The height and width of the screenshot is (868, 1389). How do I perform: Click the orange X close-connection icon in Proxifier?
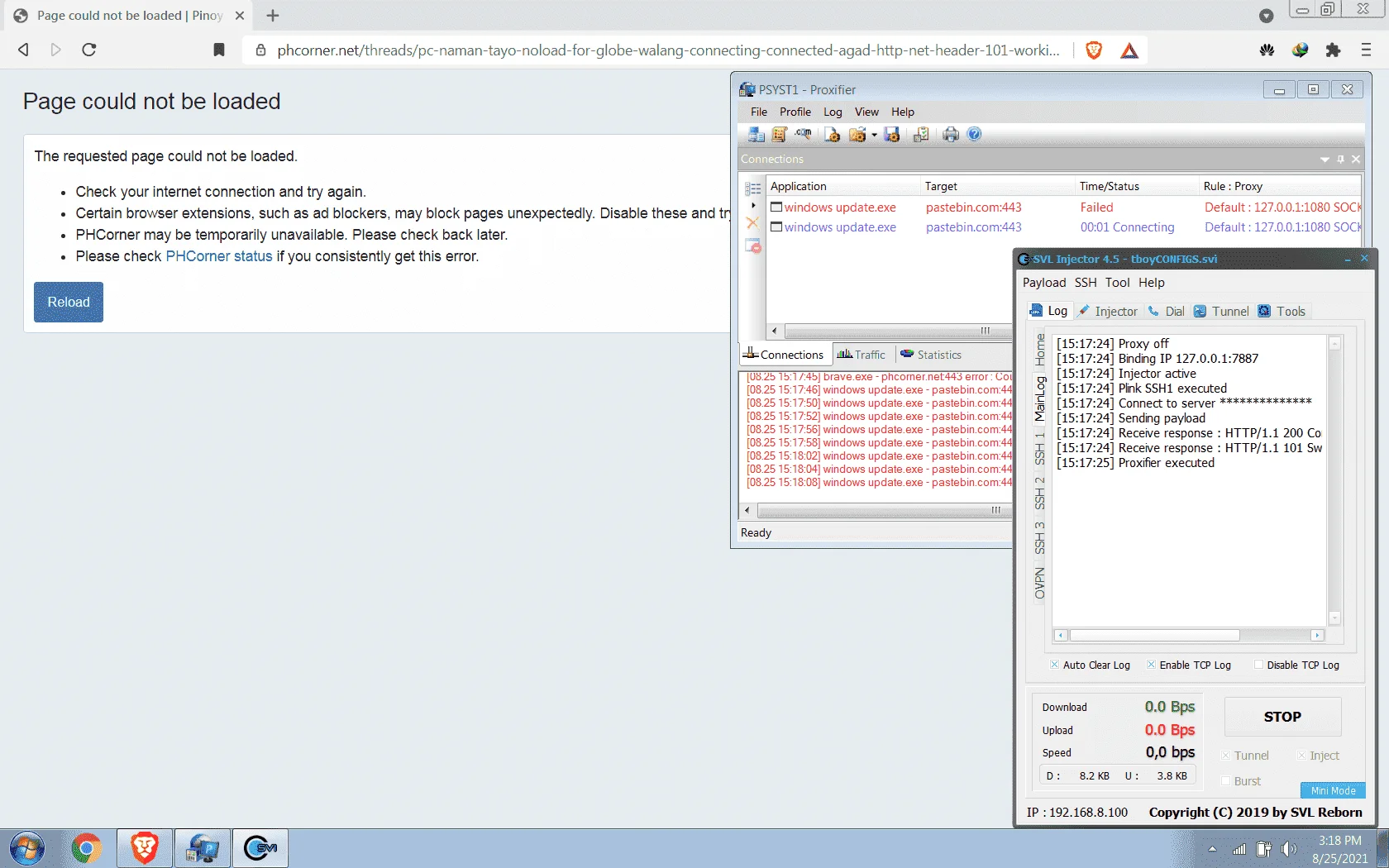click(x=752, y=223)
